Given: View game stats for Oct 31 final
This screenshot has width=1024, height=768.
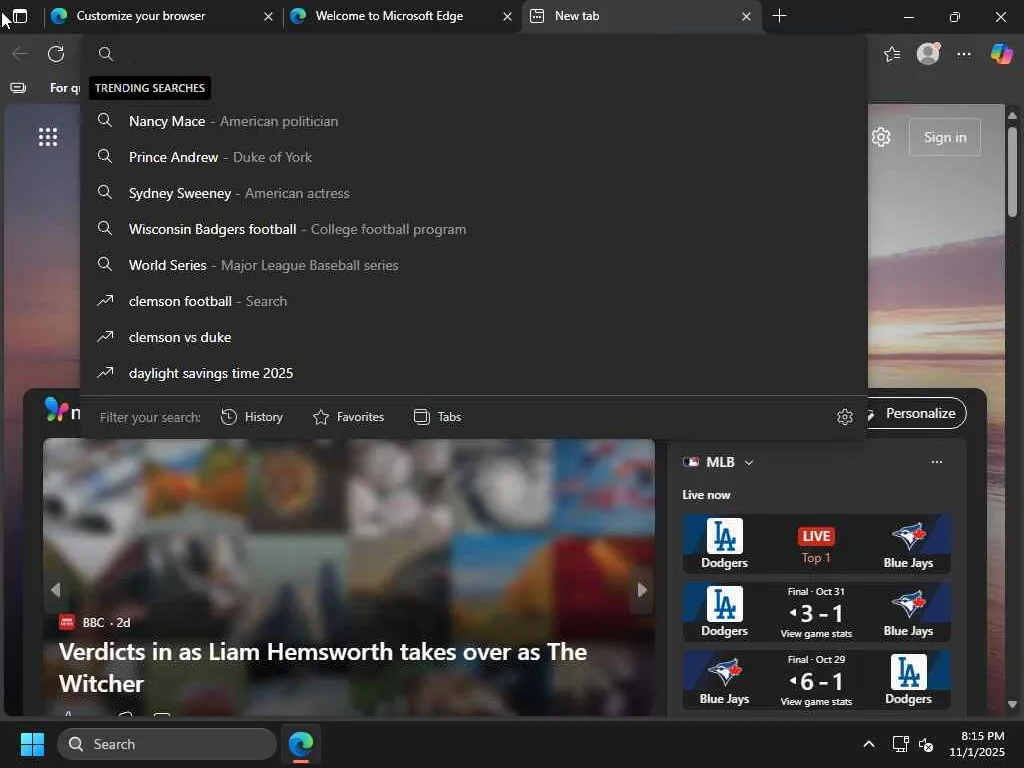Looking at the screenshot, I should pos(816,633).
